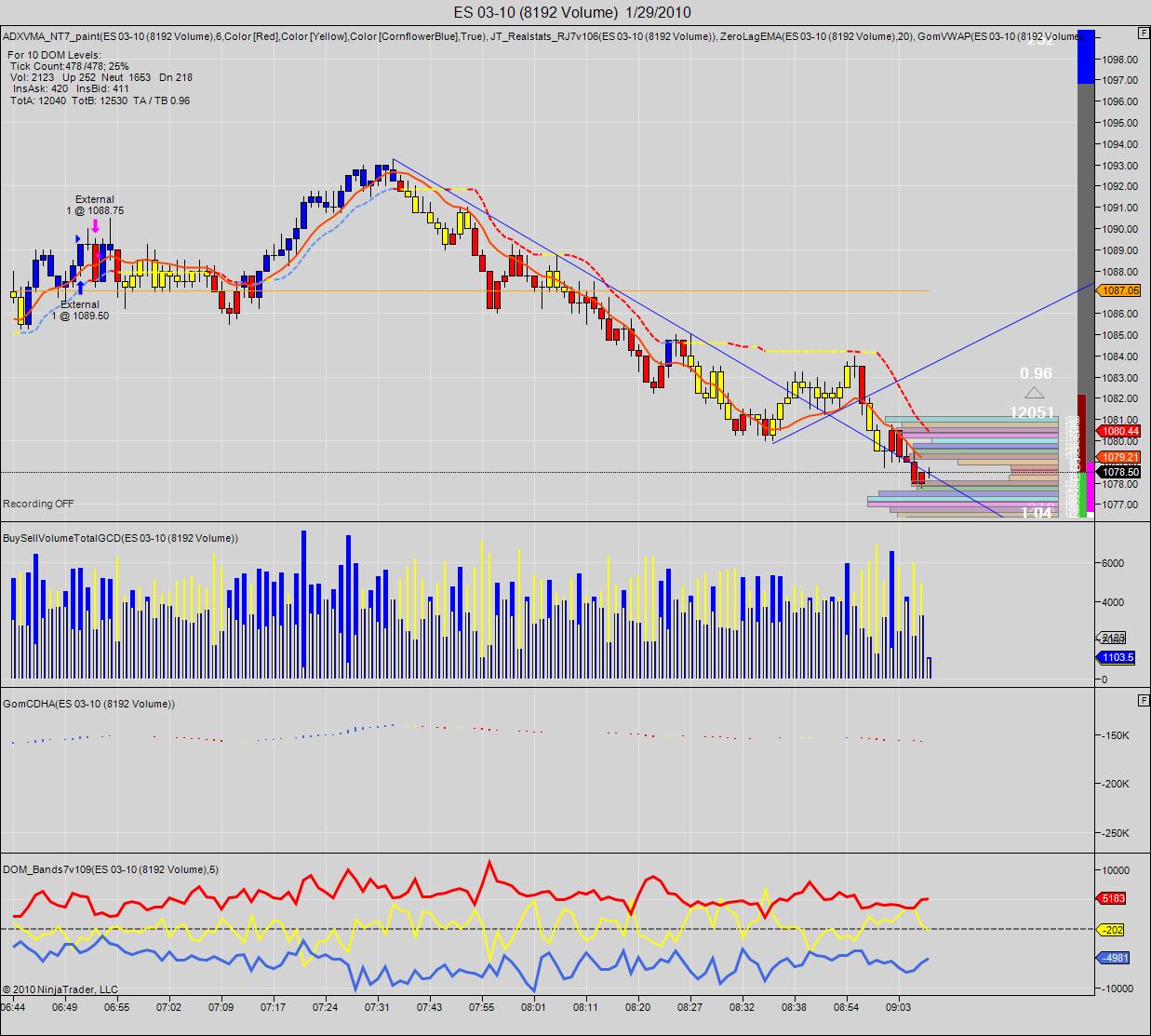Click the small blue triangle marker near 06:49
The width and height of the screenshot is (1151, 1036).
[78, 239]
